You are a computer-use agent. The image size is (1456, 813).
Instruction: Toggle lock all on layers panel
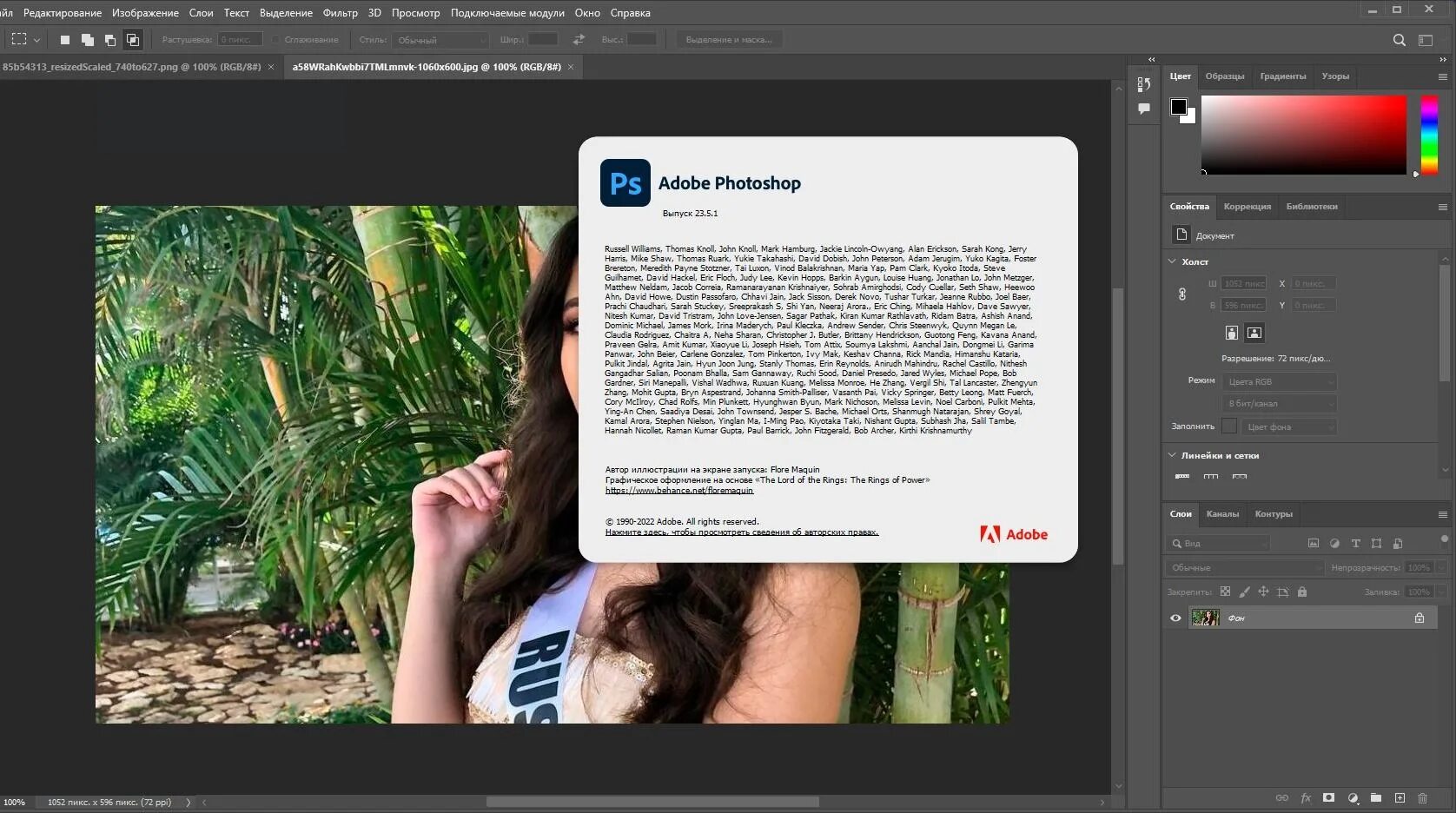pyautogui.click(x=1301, y=592)
